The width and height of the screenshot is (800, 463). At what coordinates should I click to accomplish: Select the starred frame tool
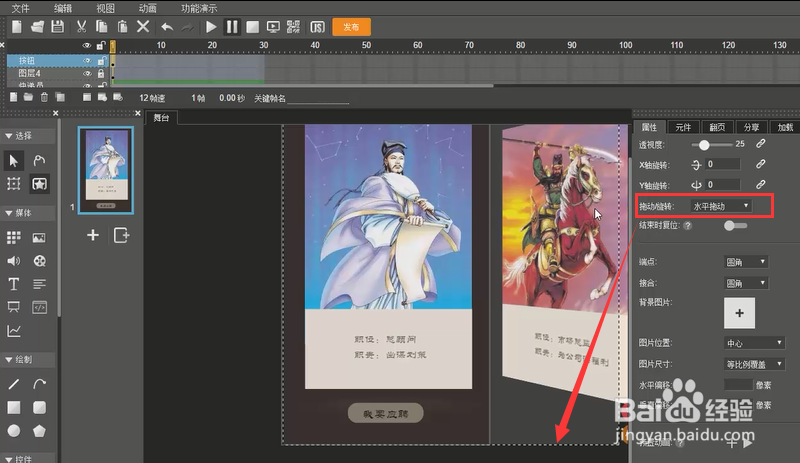39,184
